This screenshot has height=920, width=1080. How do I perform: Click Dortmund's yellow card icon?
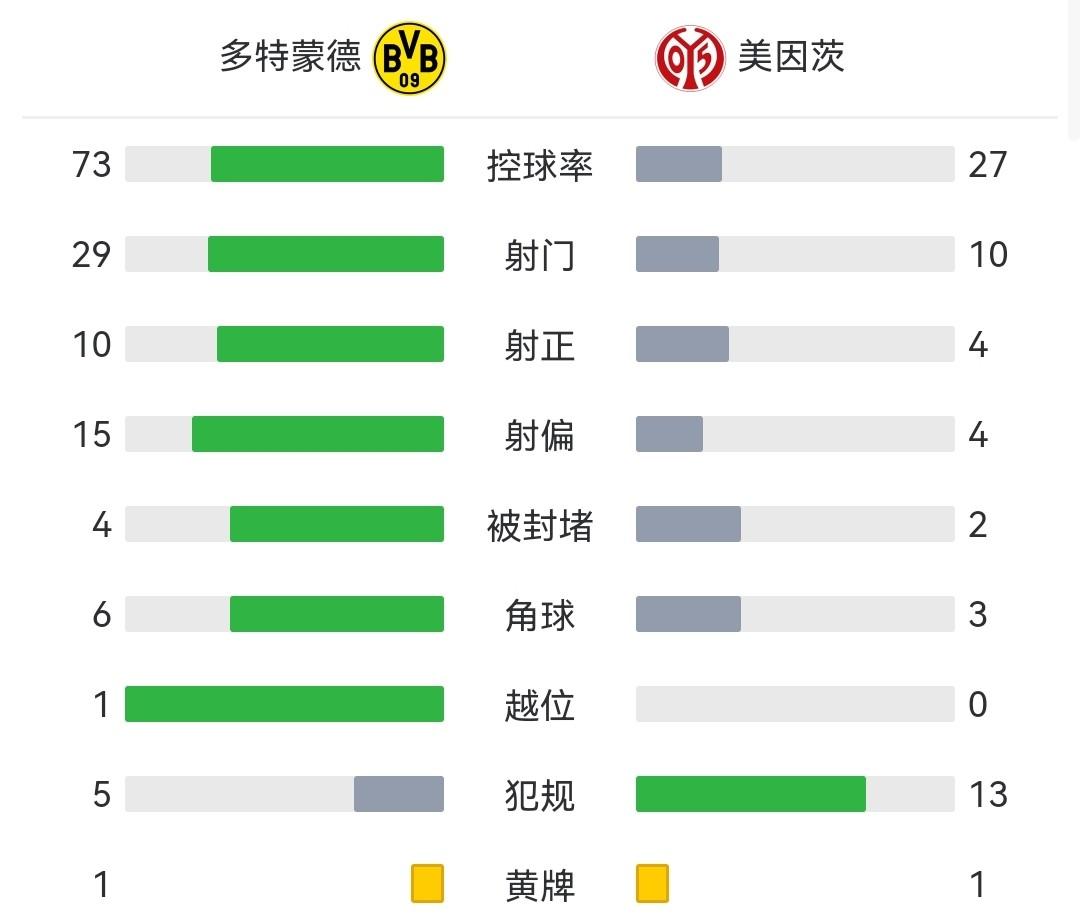(x=427, y=884)
